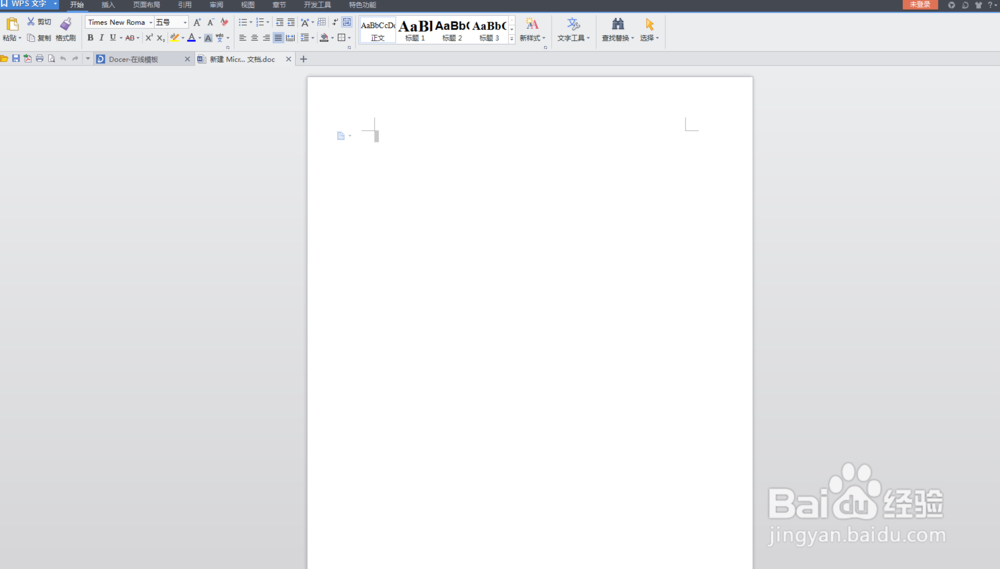
Task: Switch to the 引用 (References) tab
Action: 184,4
